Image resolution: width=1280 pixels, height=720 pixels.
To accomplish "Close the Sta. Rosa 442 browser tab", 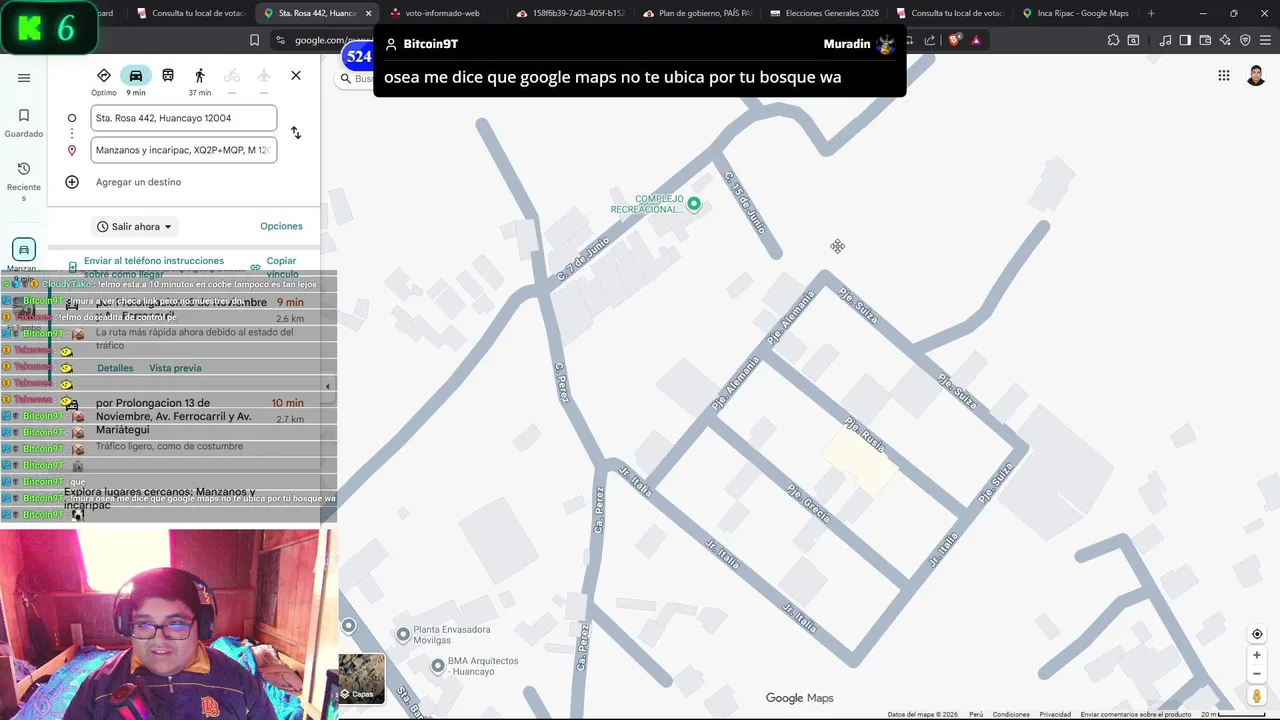I will tap(368, 13).
